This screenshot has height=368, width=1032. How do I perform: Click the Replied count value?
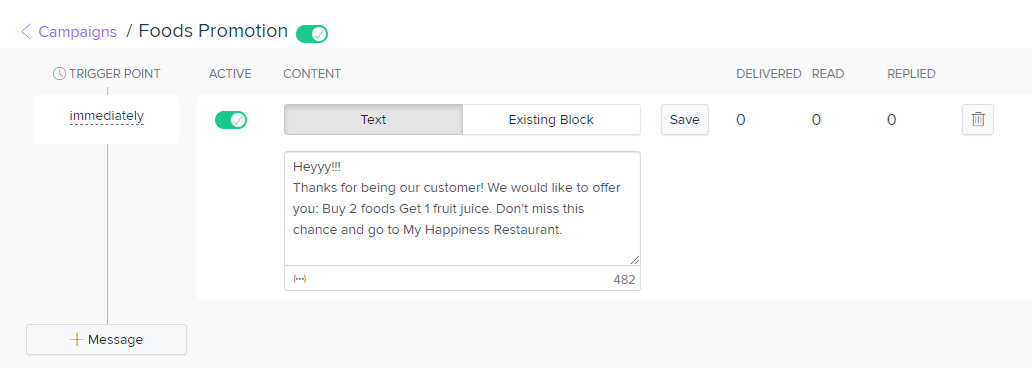[x=892, y=120]
